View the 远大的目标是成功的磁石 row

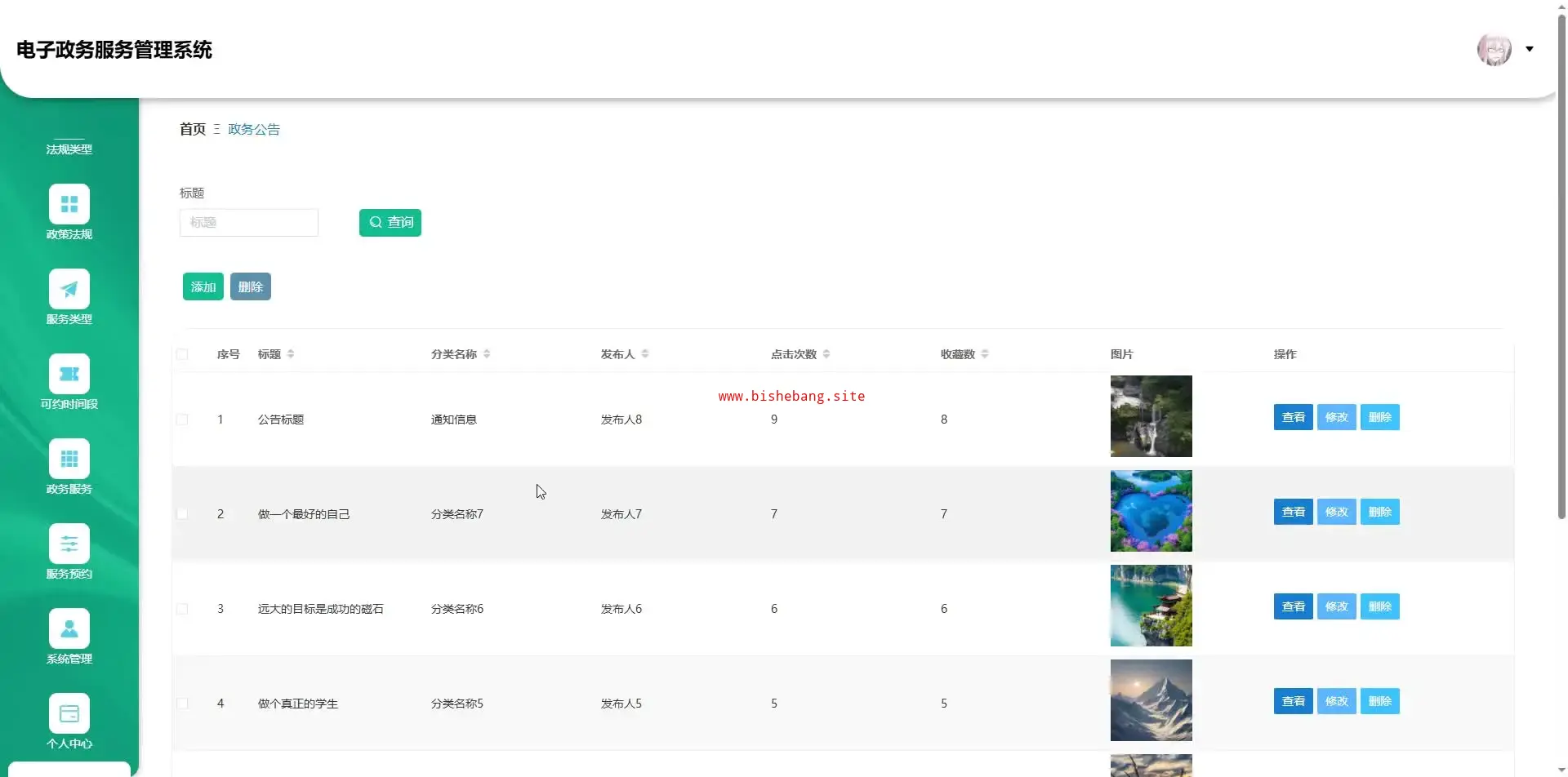(1294, 606)
